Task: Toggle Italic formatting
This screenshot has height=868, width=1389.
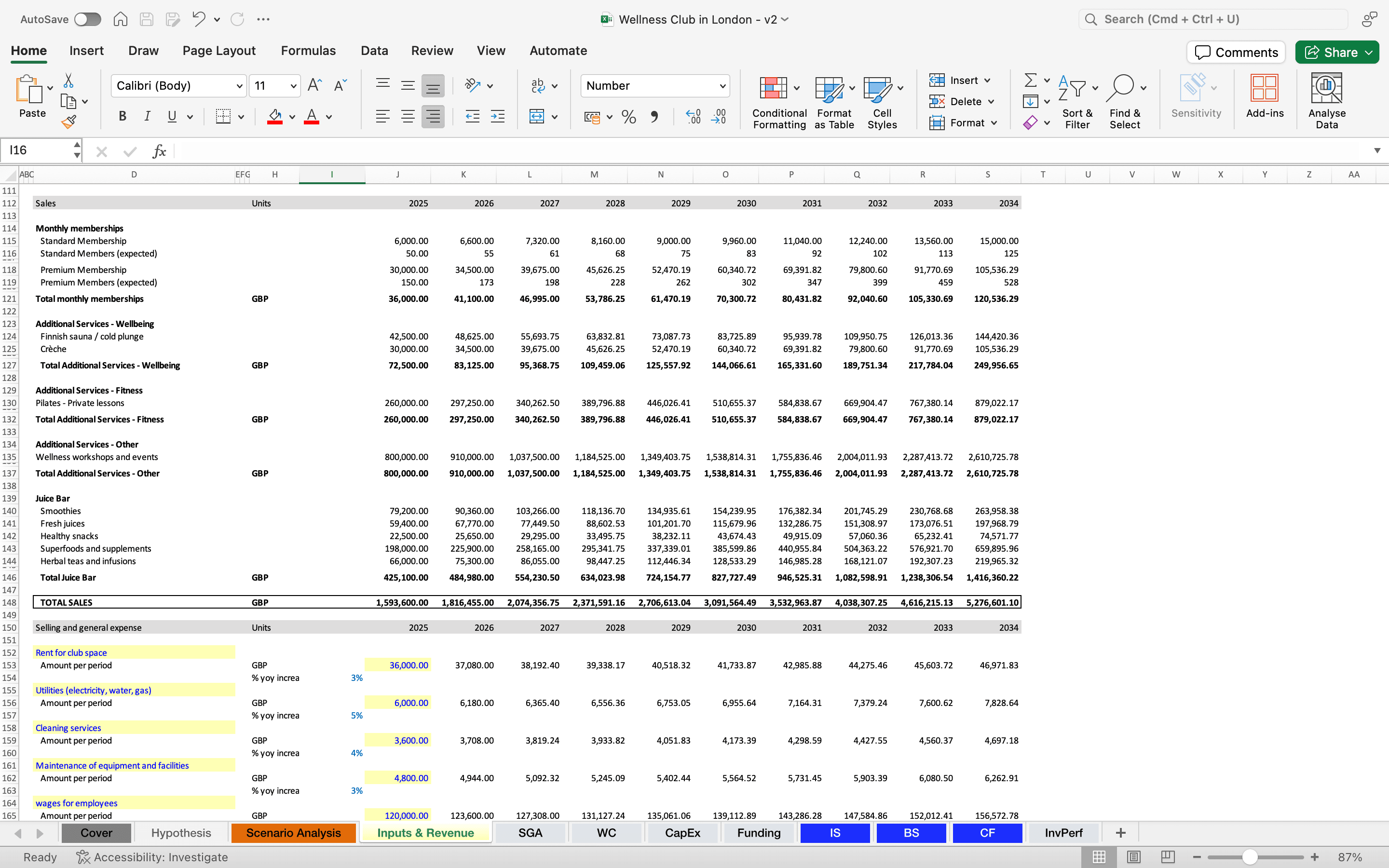Action: pos(147,117)
